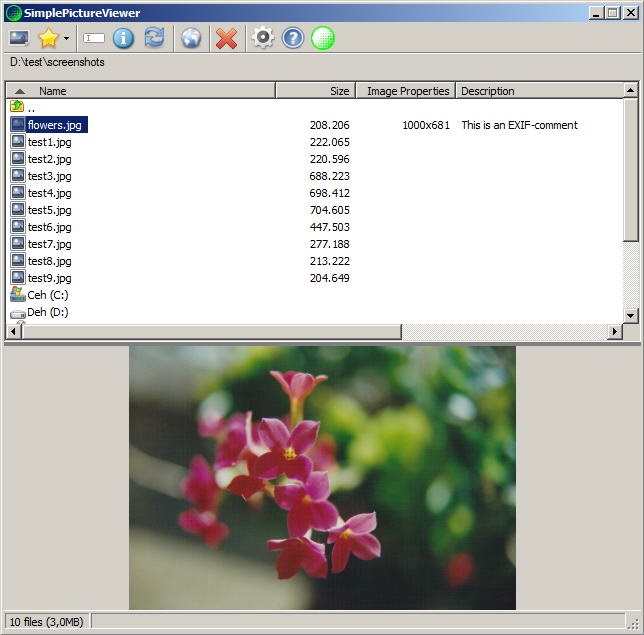Click the horizontal scrollbar right arrow
This screenshot has width=644, height=635.
tap(615, 331)
